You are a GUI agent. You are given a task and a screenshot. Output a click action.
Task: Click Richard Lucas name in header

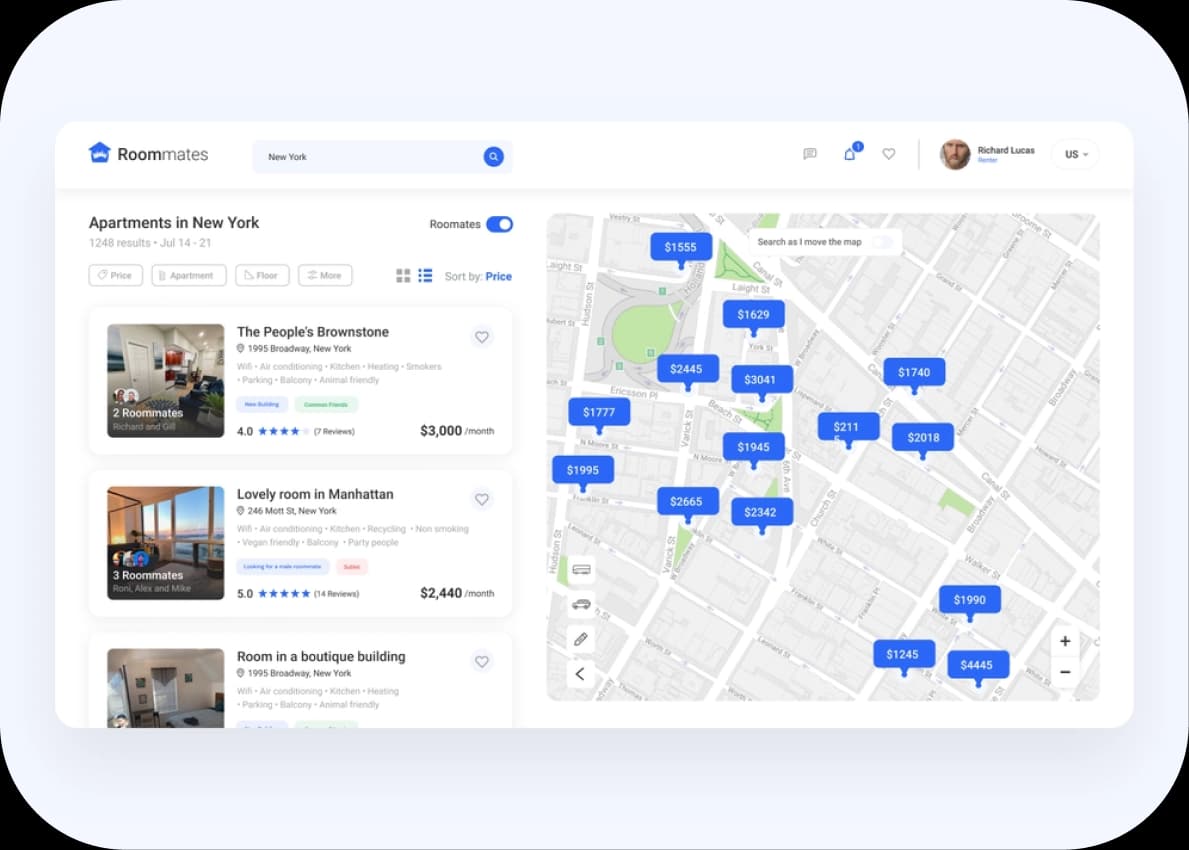(x=1005, y=150)
